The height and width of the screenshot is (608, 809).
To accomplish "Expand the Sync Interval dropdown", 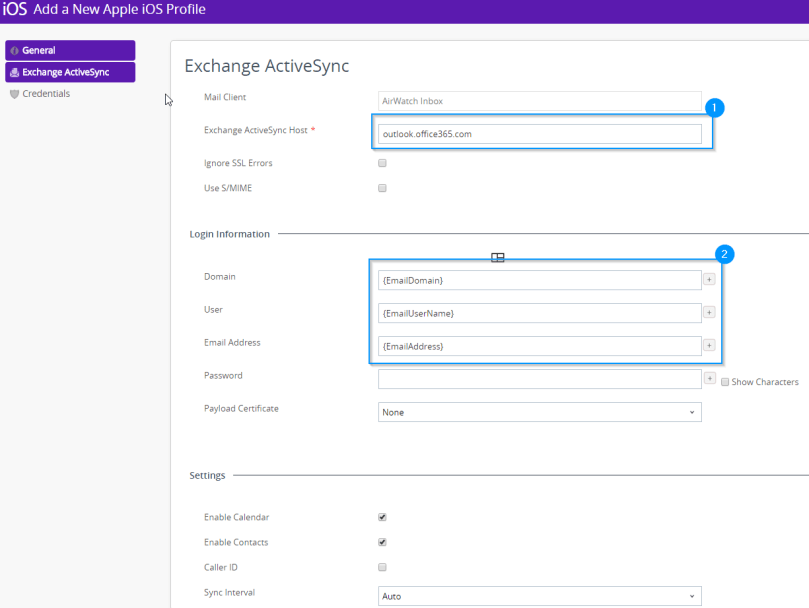I will click(x=539, y=596).
